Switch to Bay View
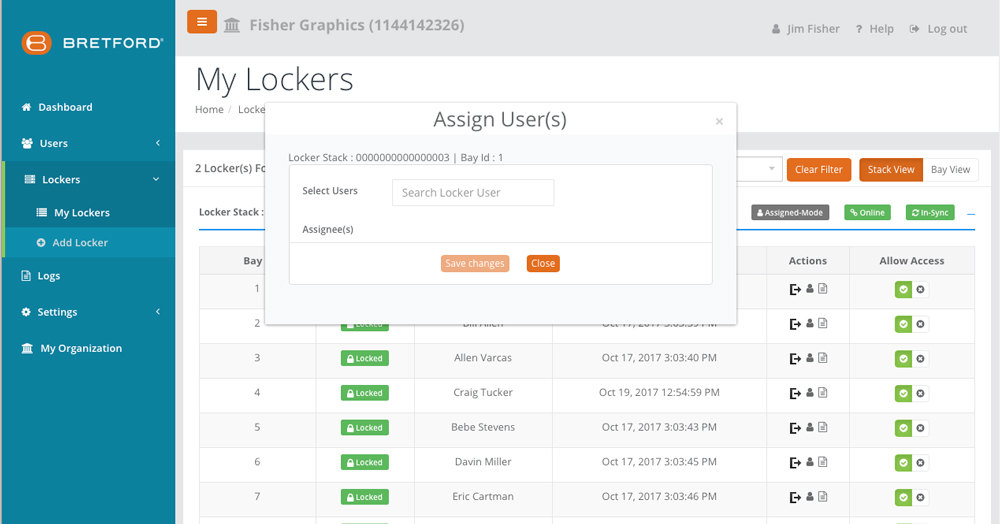1000x524 pixels. (950, 170)
